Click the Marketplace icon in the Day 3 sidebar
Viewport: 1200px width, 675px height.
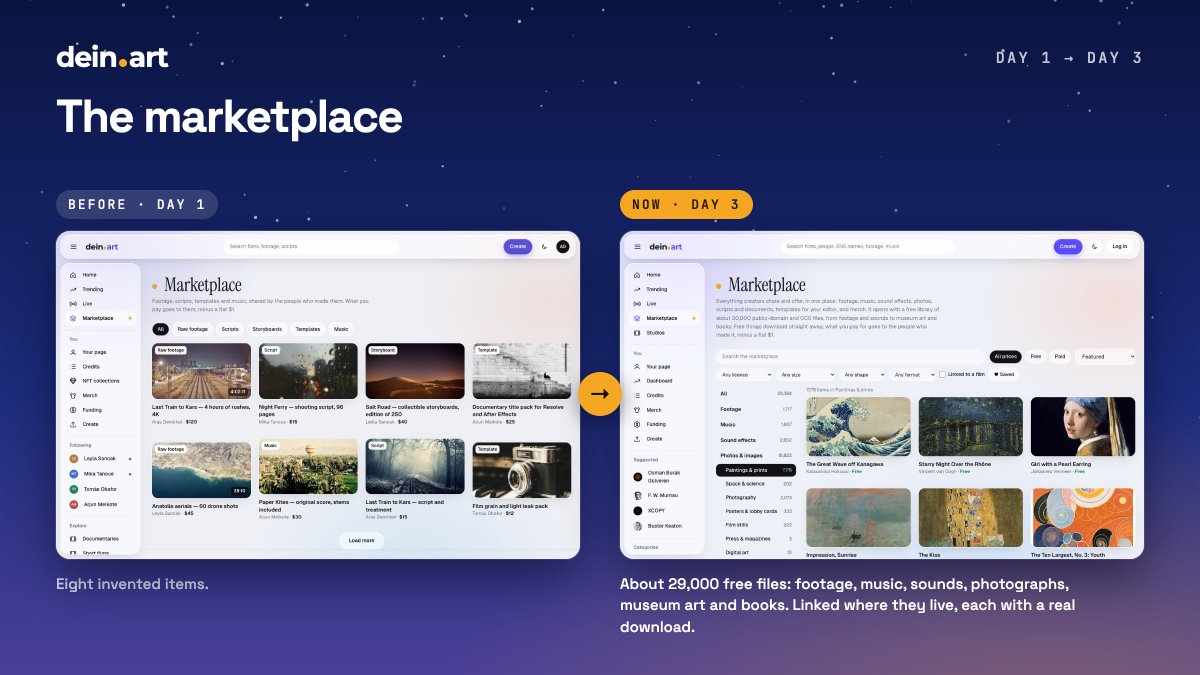click(x=637, y=318)
